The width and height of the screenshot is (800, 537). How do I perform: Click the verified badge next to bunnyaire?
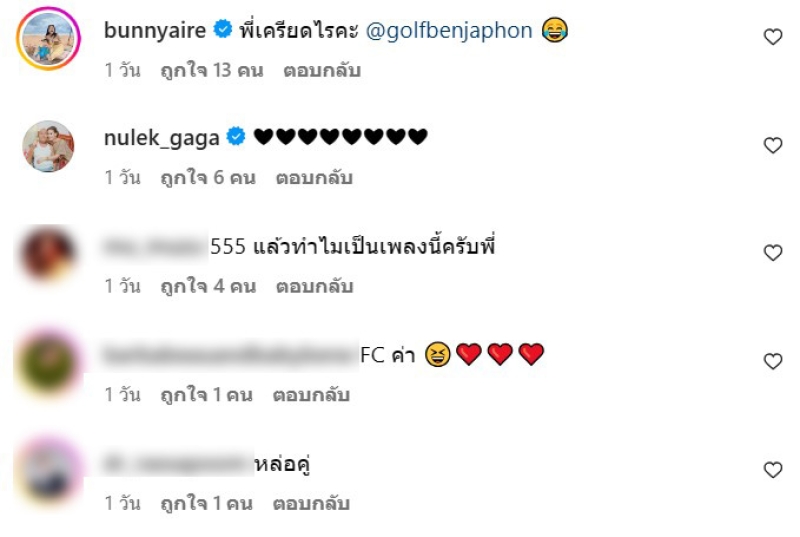coord(222,29)
